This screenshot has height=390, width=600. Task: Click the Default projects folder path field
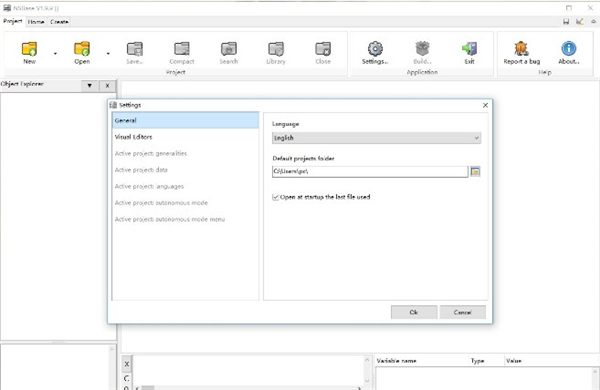(370, 171)
